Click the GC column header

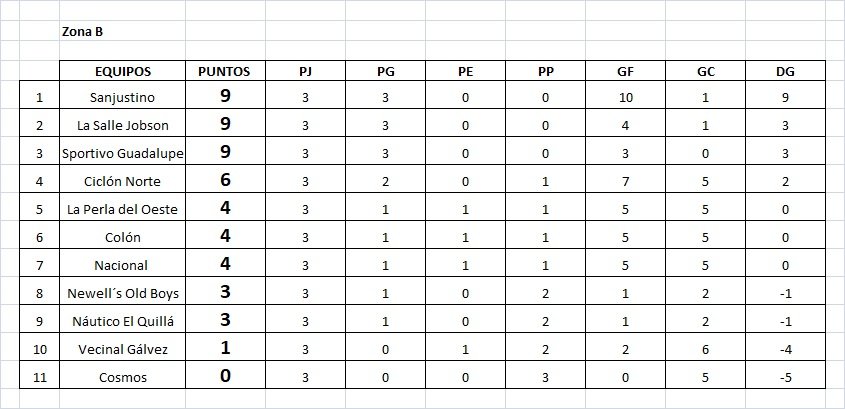tap(705, 71)
